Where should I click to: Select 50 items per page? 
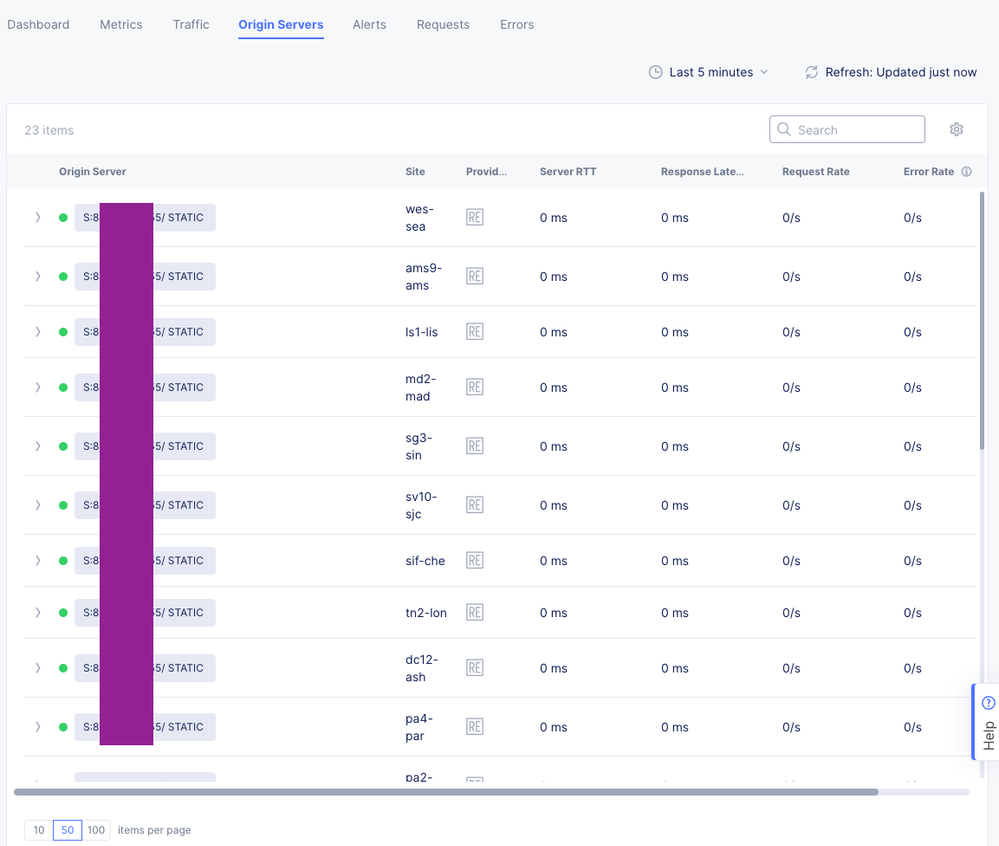[x=67, y=830]
